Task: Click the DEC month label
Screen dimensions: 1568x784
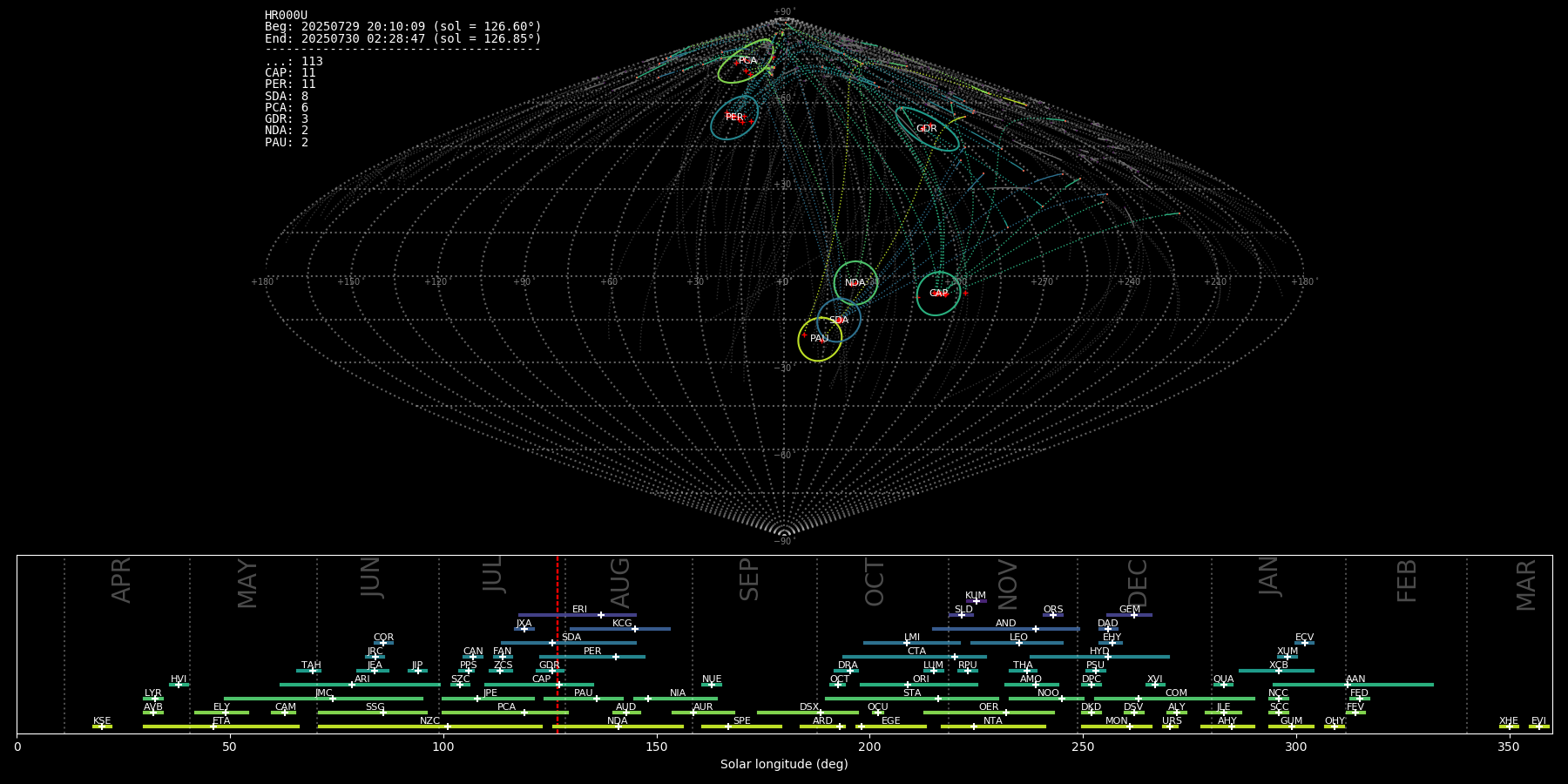Action: (x=1138, y=583)
